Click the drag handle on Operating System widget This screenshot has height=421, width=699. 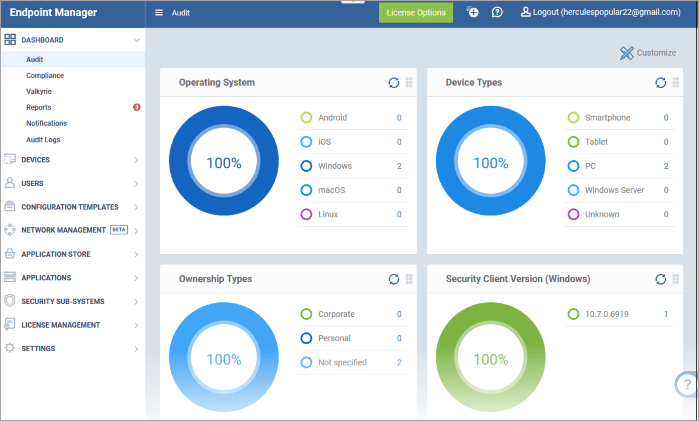408,83
